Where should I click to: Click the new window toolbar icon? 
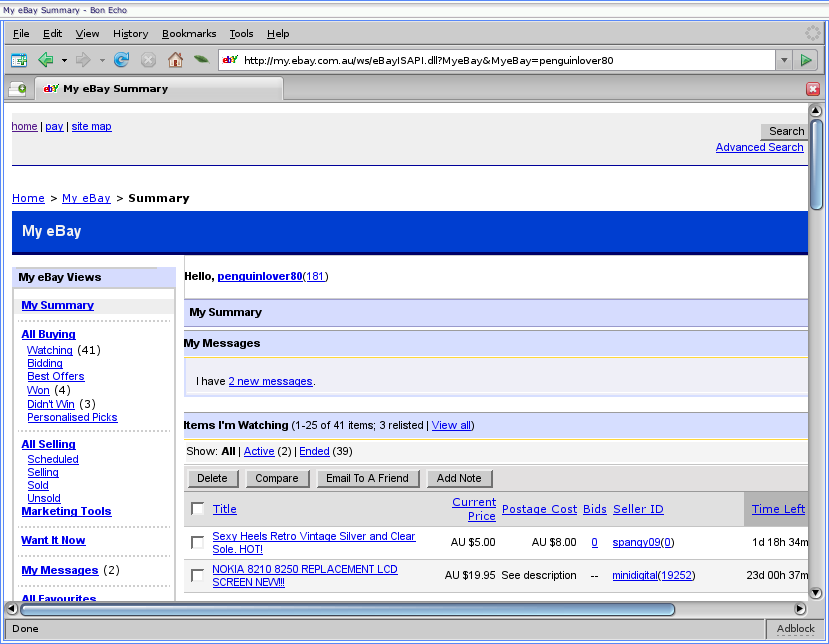pos(19,60)
